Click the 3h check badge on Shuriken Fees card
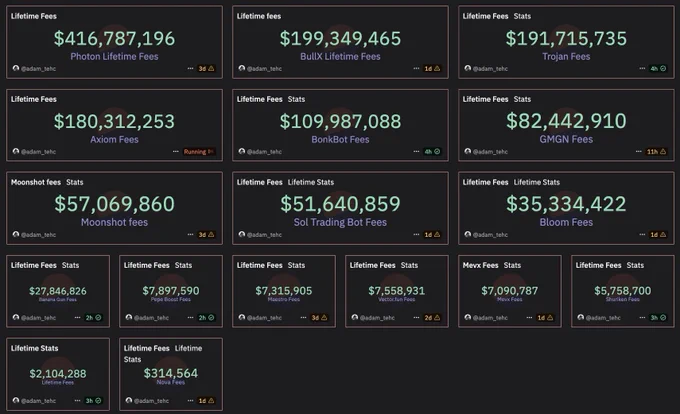 658,318
